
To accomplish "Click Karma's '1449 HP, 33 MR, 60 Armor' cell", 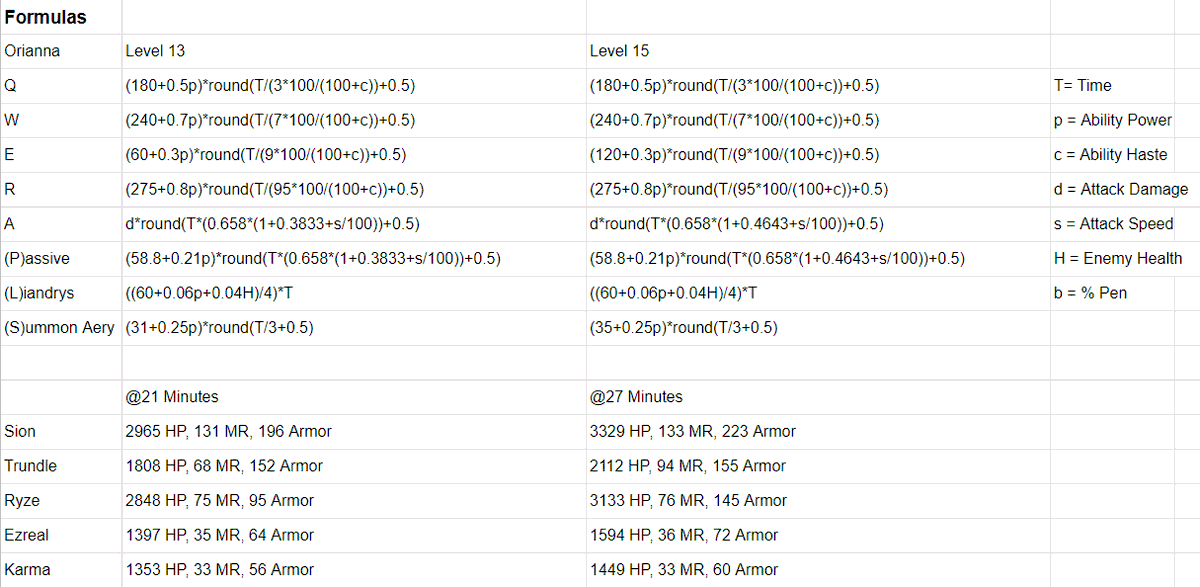I will pyautogui.click(x=817, y=570).
